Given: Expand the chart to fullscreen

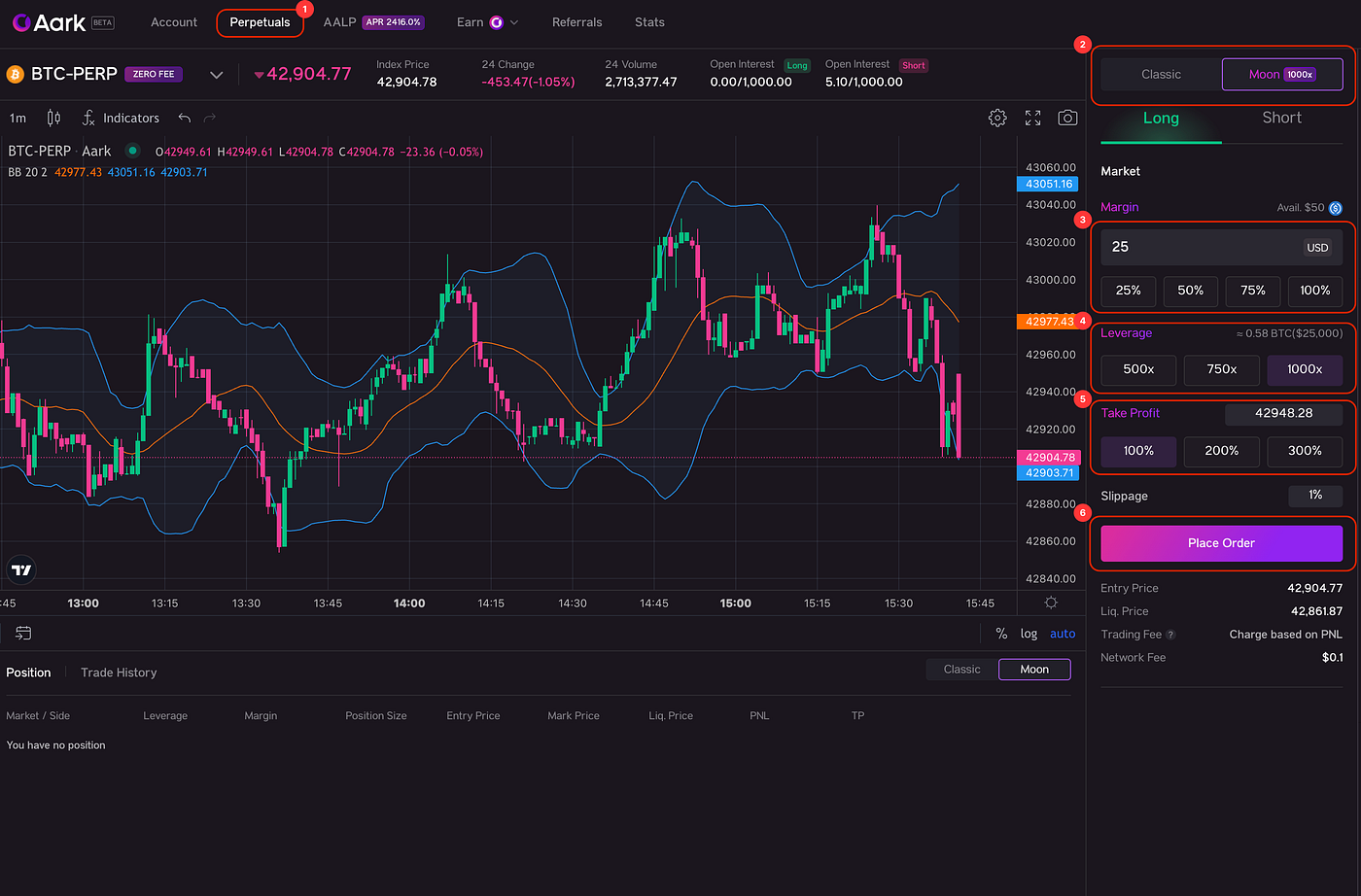Looking at the screenshot, I should (x=1031, y=118).
